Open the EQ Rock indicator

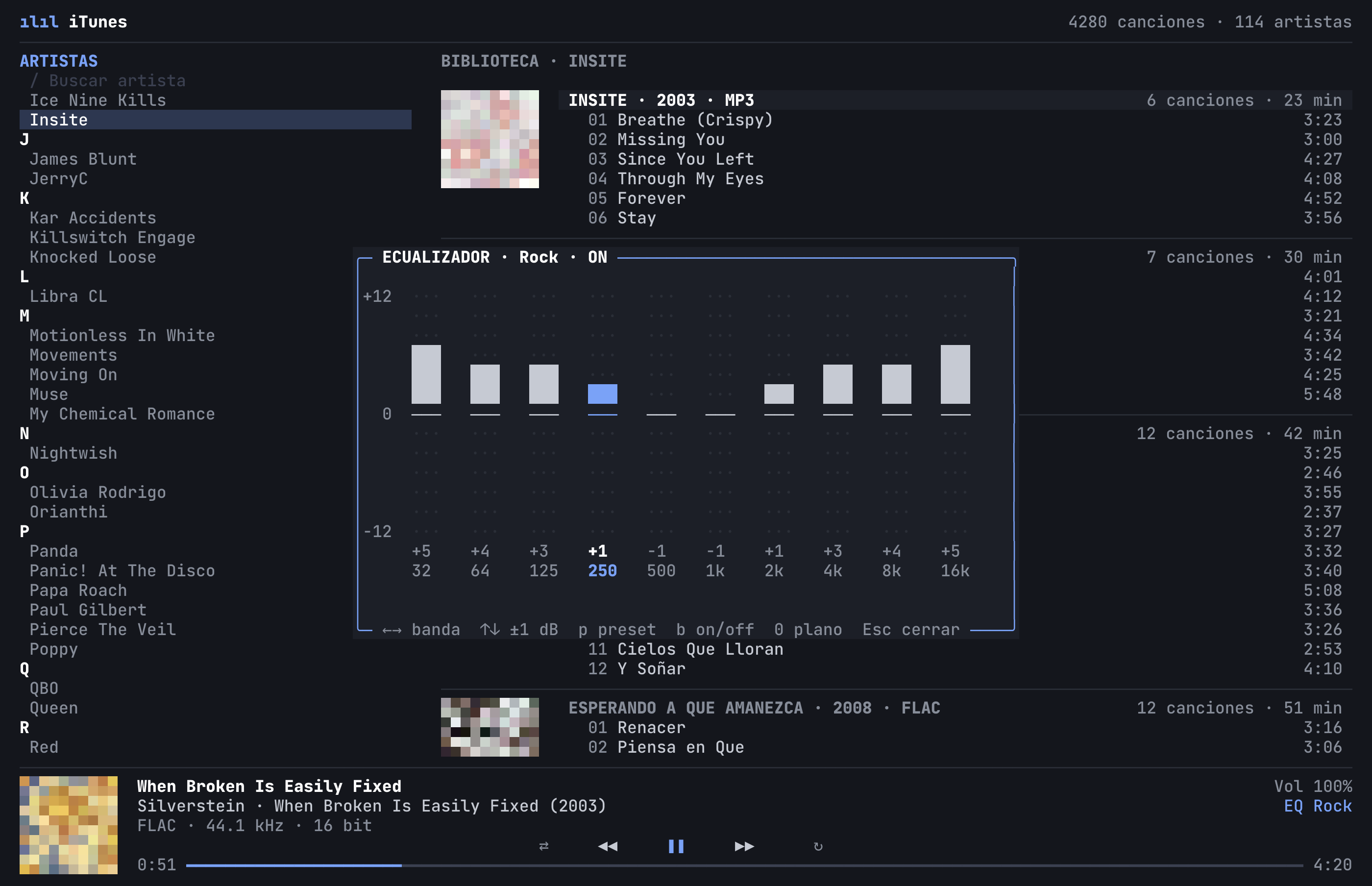tap(1318, 806)
